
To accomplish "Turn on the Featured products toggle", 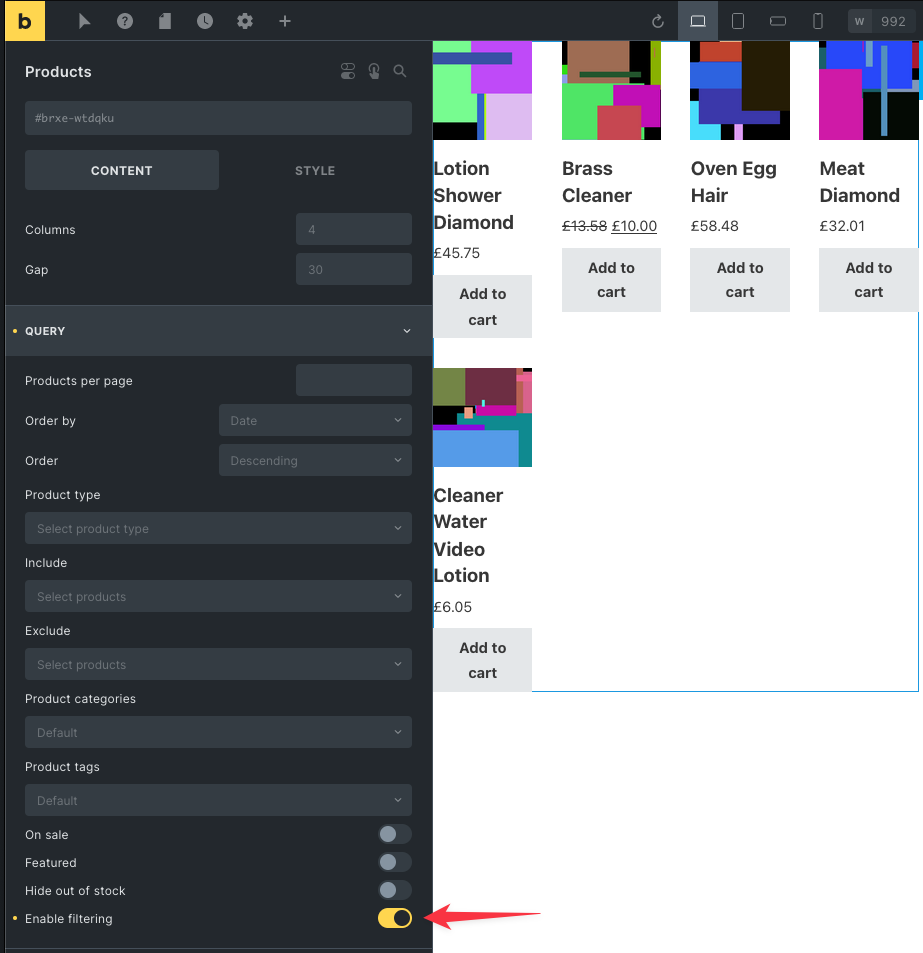I will point(394,862).
